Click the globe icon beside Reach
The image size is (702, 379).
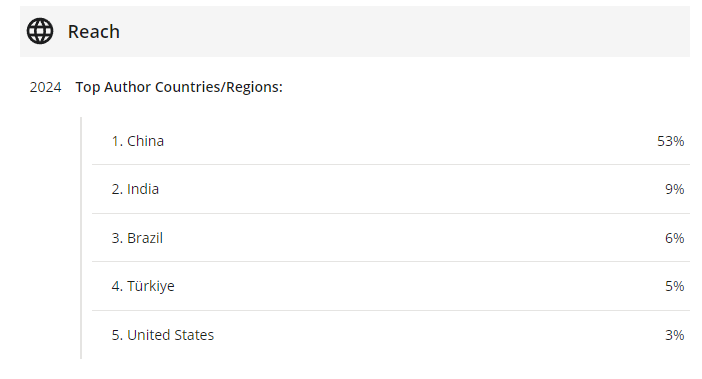[x=40, y=31]
